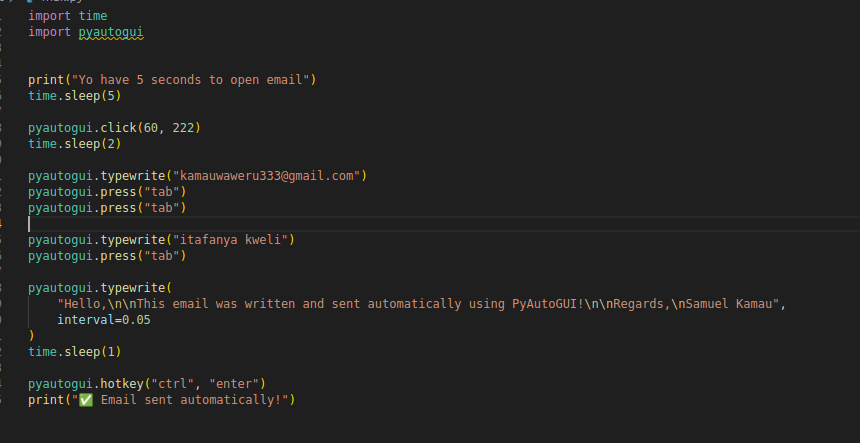
Task: Click the string "Yo have 5 seconds to open email"
Action: click(x=191, y=80)
